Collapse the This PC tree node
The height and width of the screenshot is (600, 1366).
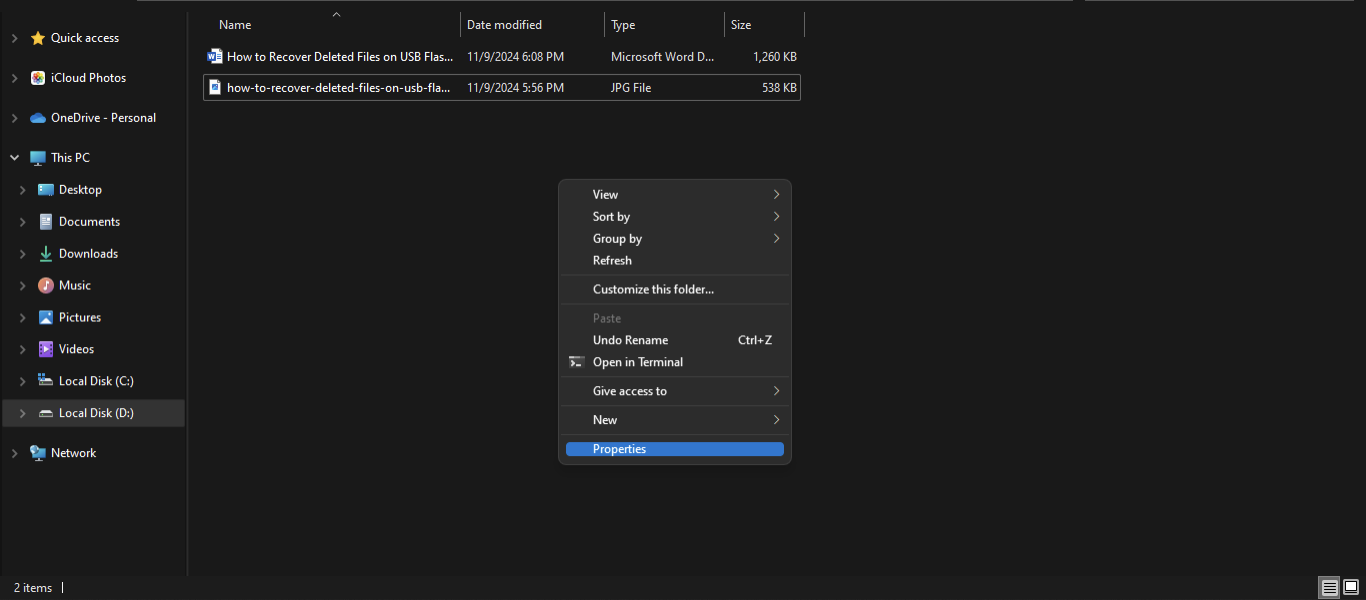tap(14, 158)
